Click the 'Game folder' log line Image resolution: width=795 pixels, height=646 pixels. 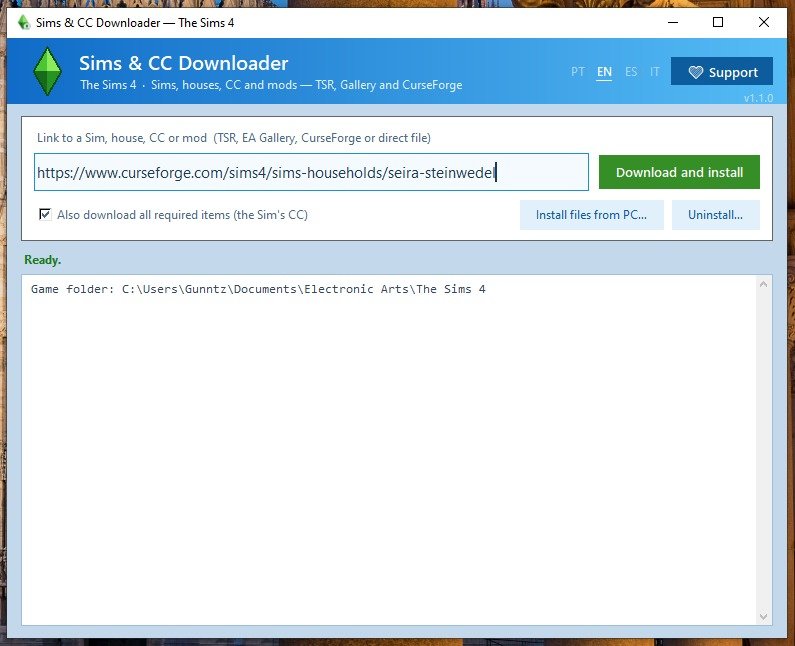(x=258, y=289)
